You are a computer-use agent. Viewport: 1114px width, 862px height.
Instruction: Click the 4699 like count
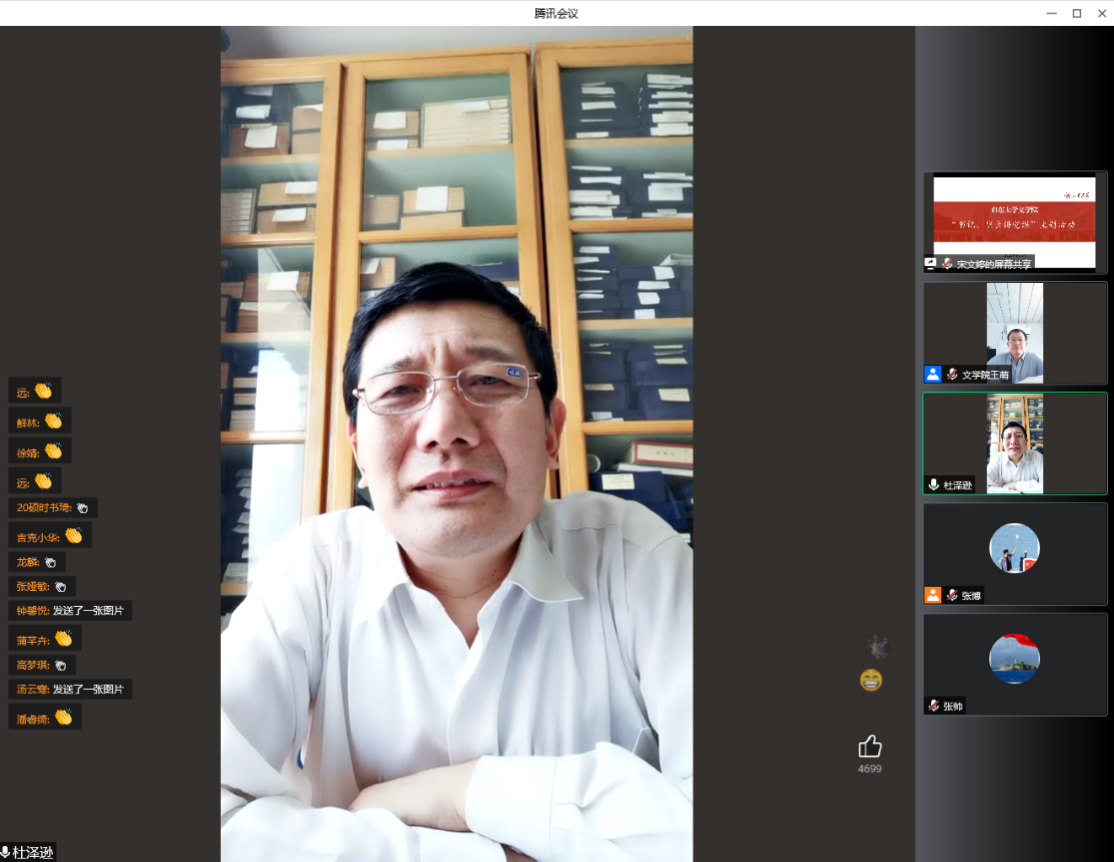point(870,769)
